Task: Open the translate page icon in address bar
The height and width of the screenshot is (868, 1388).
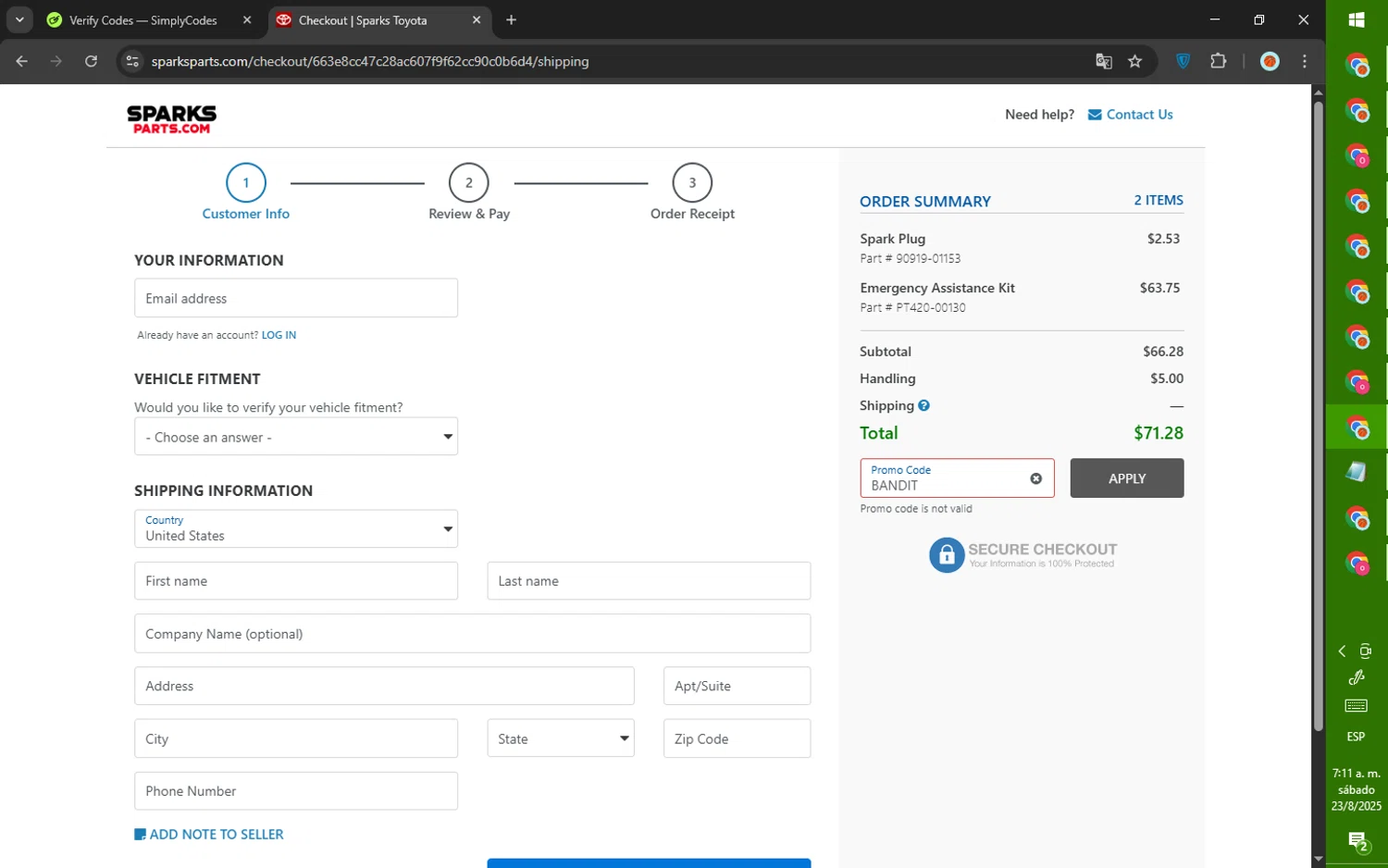Action: 1103,61
